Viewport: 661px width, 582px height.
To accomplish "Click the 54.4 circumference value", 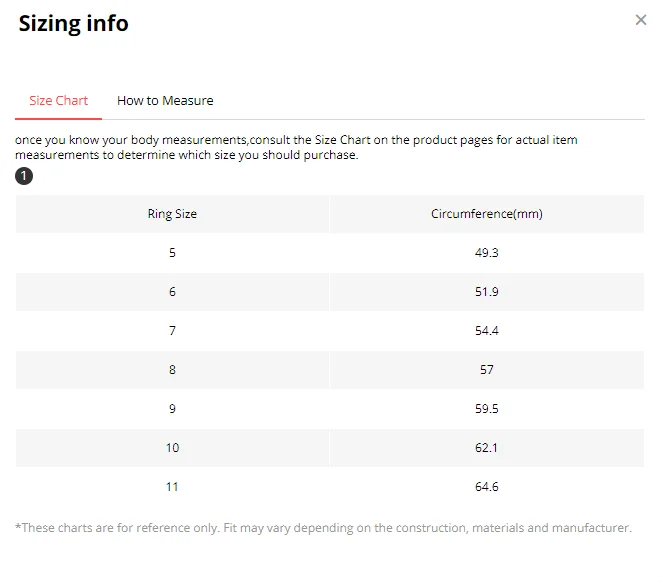I will (486, 331).
